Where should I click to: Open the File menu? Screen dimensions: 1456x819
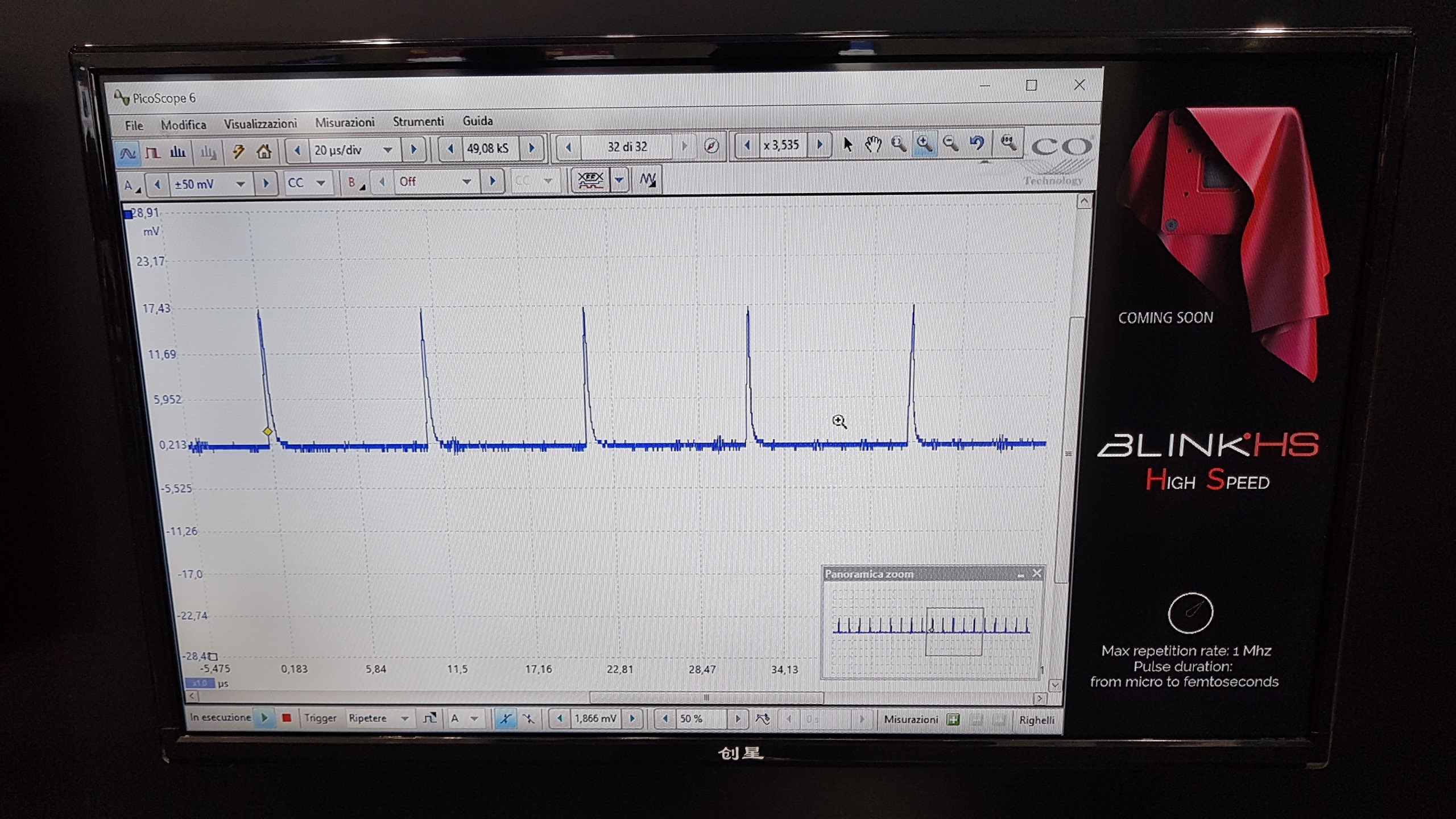134,126
